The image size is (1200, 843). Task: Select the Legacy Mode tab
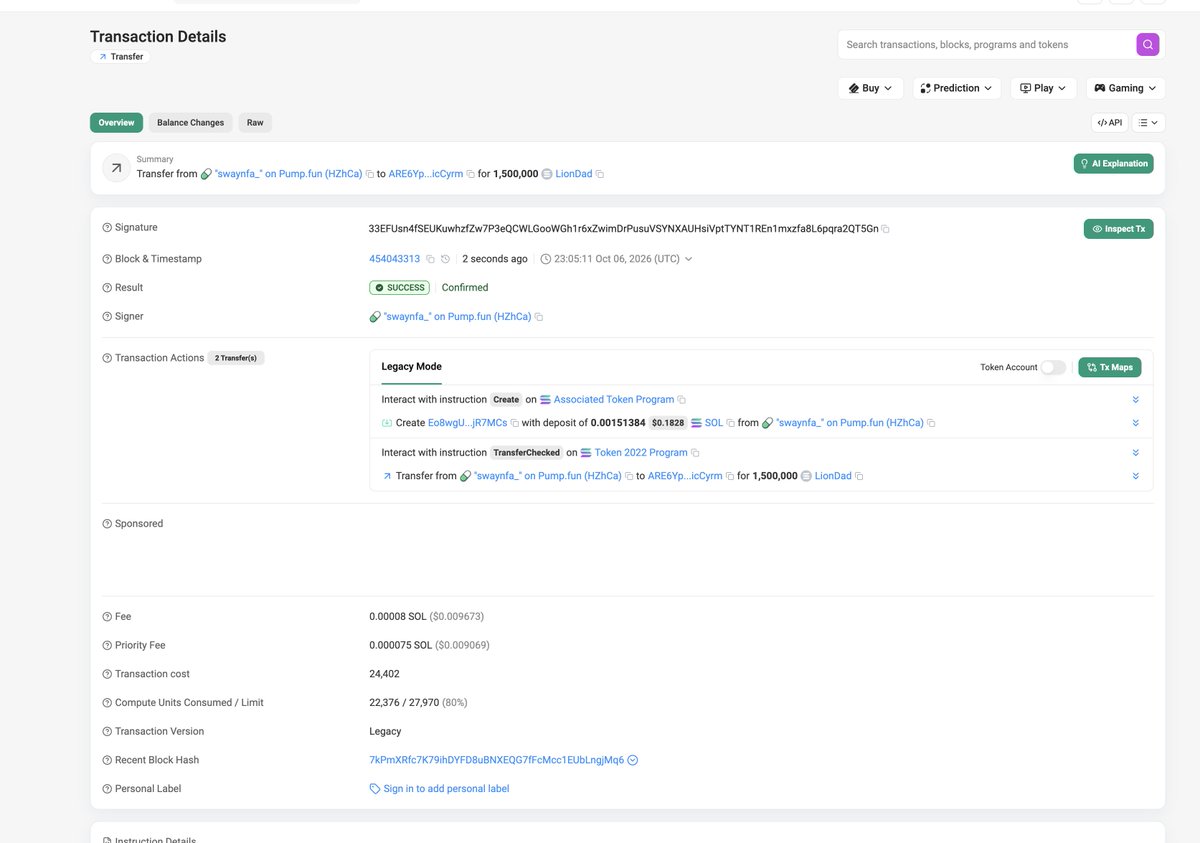pyautogui.click(x=412, y=367)
